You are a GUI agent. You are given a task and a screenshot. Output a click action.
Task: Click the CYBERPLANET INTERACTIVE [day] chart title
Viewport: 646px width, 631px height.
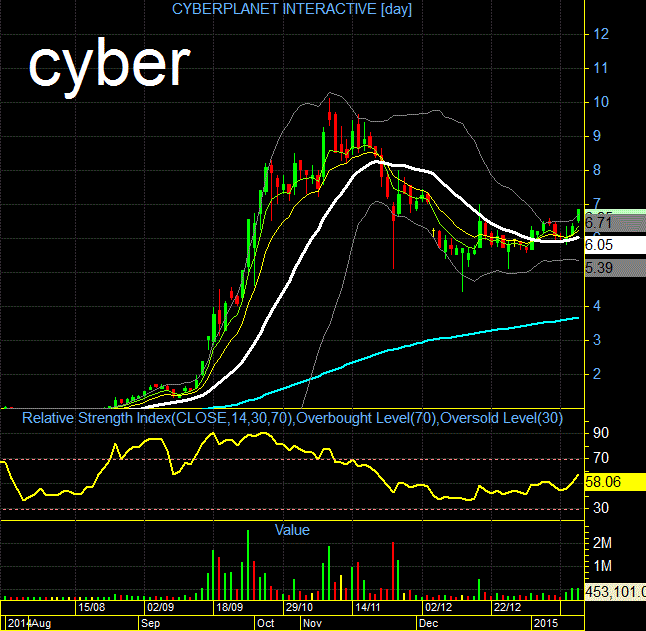pyautogui.click(x=292, y=9)
